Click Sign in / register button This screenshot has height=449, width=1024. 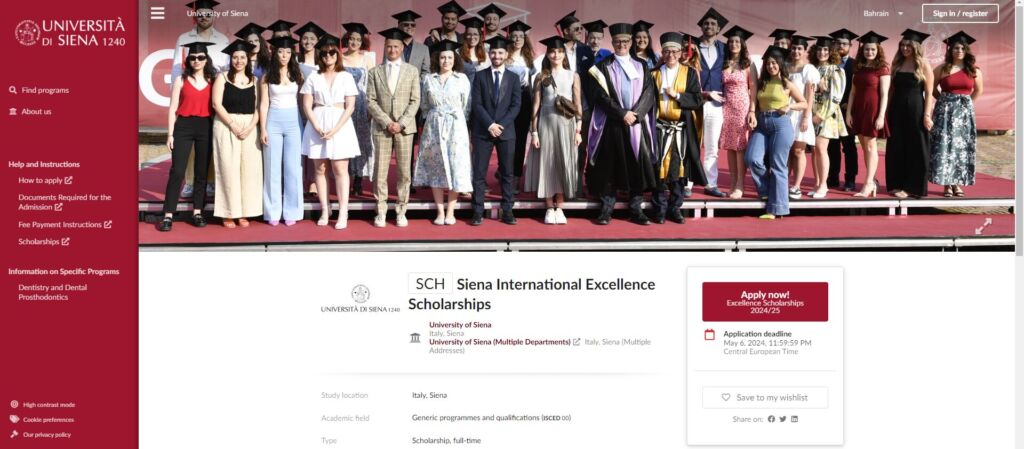point(960,13)
